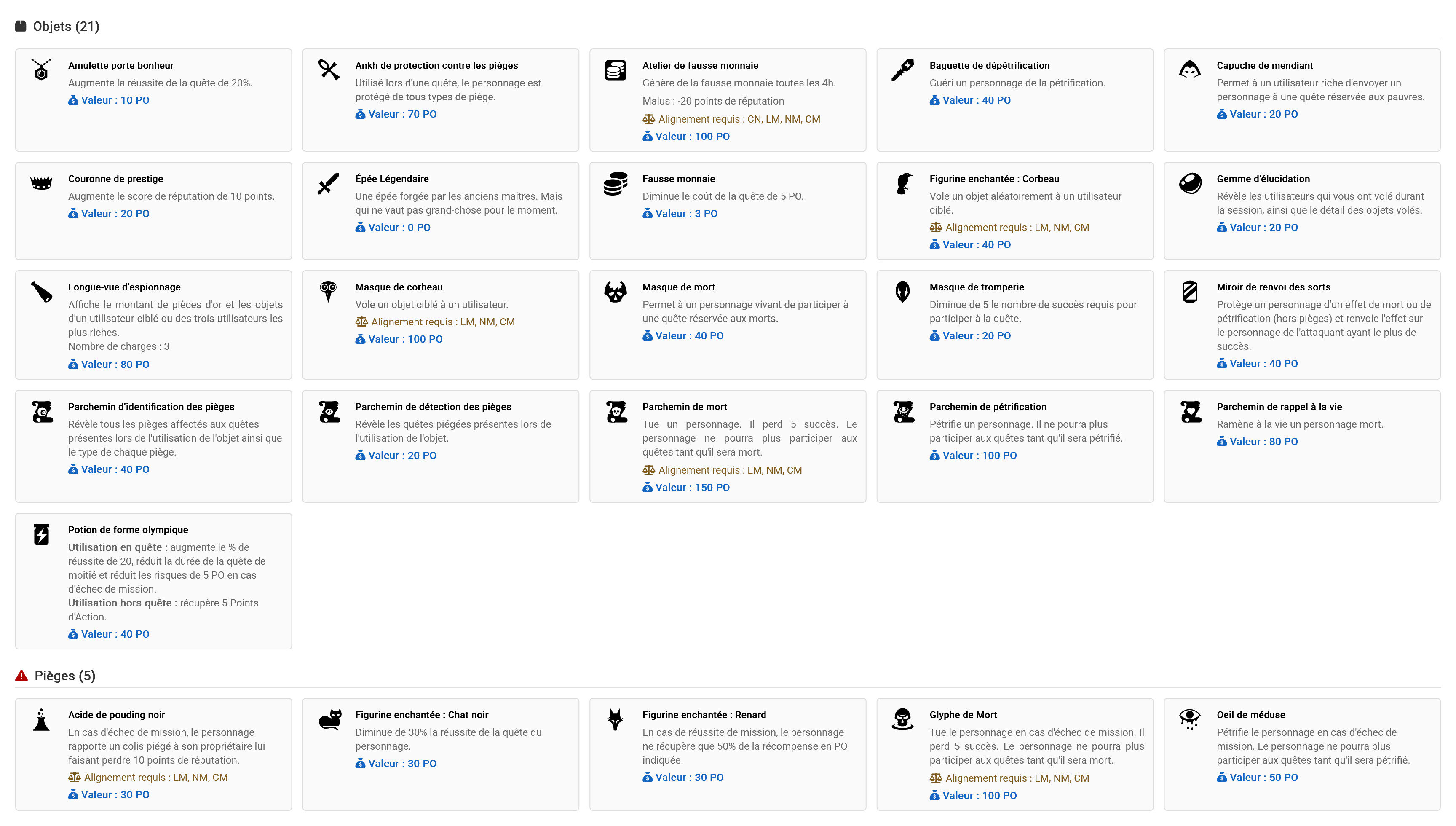The image size is (1456, 826).
Task: Select the 'Potion de forme olympique' title
Action: coord(128,530)
